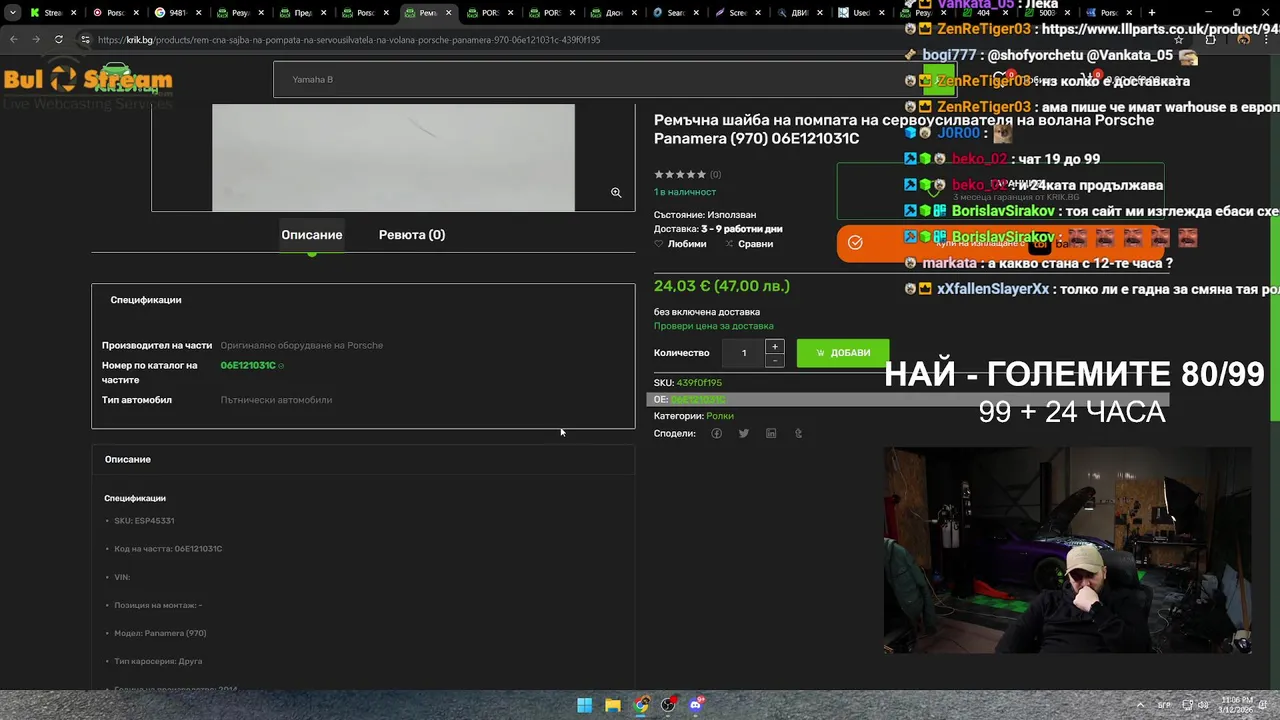1280x720 pixels.
Task: Open the taskbar clock and date
Action: (x=1236, y=705)
